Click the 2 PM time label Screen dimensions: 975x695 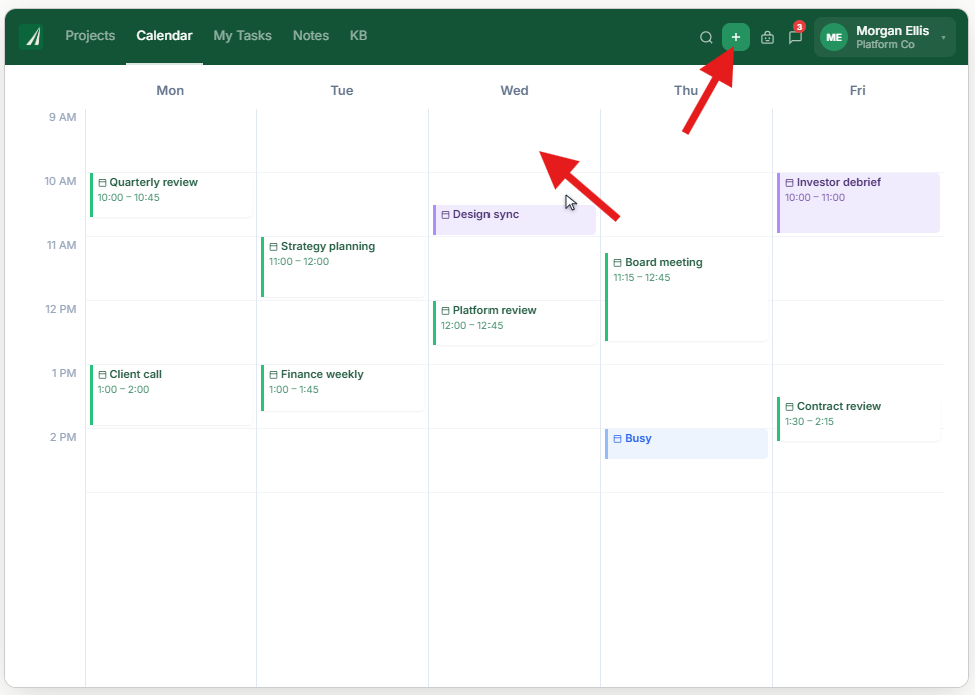(63, 437)
